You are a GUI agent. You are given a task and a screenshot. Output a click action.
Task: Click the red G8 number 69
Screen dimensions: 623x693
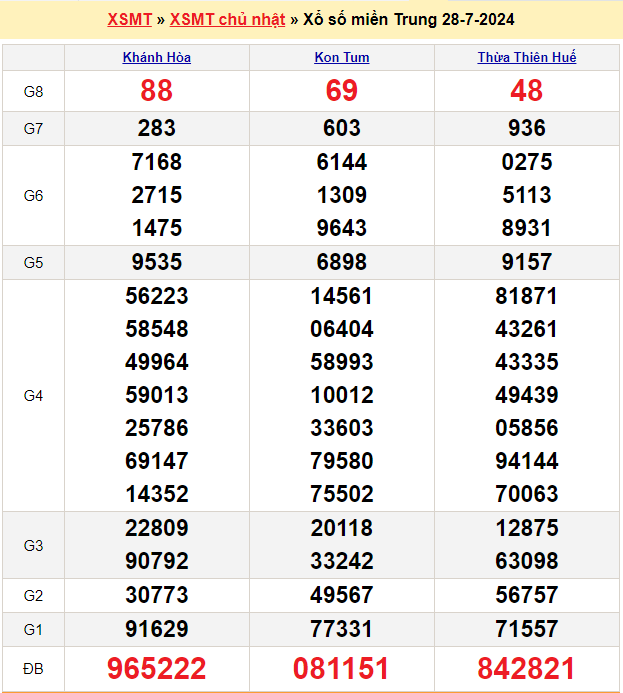[342, 91]
